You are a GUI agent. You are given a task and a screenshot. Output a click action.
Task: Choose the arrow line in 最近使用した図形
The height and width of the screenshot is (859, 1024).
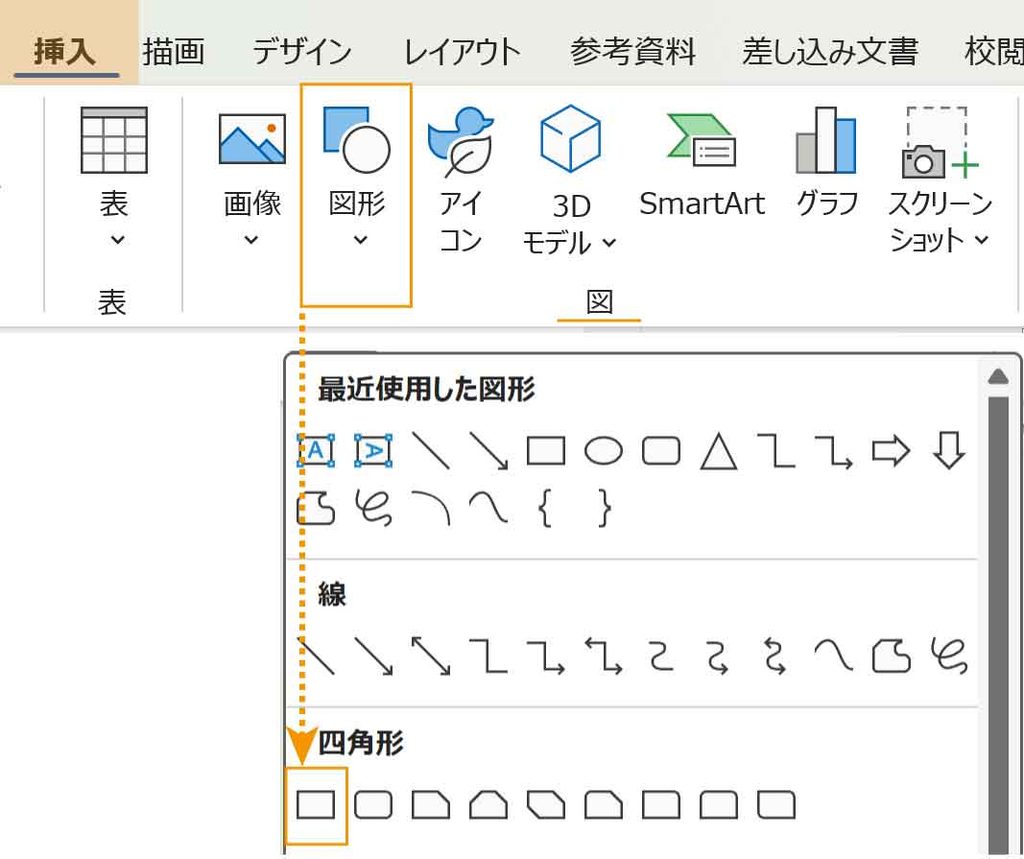(488, 451)
